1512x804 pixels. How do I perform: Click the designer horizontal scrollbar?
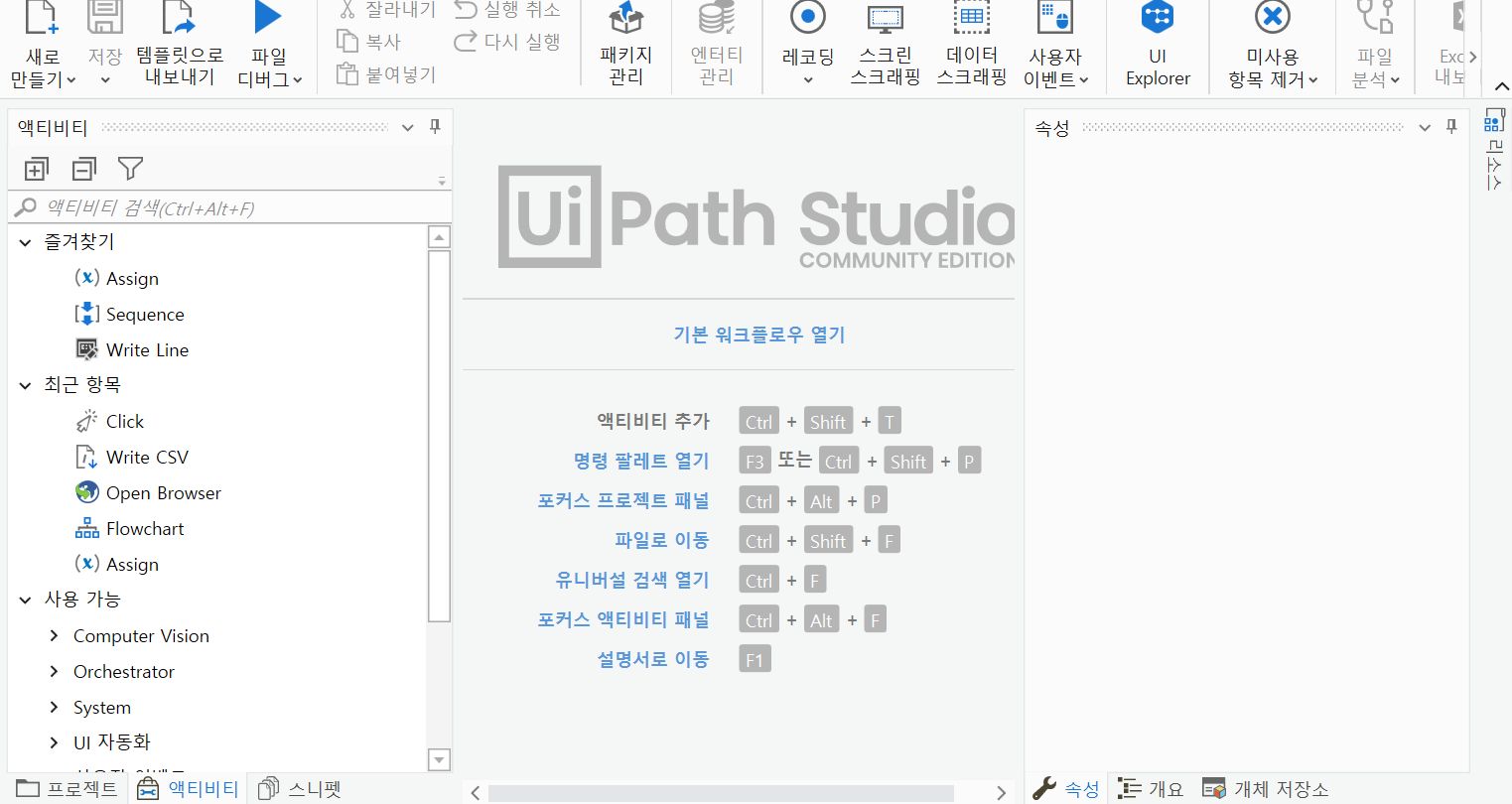coord(721,793)
